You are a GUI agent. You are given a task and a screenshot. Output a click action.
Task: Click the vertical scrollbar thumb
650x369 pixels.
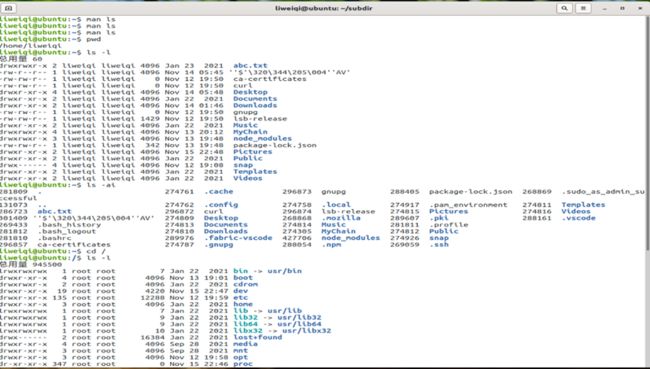pos(648,134)
